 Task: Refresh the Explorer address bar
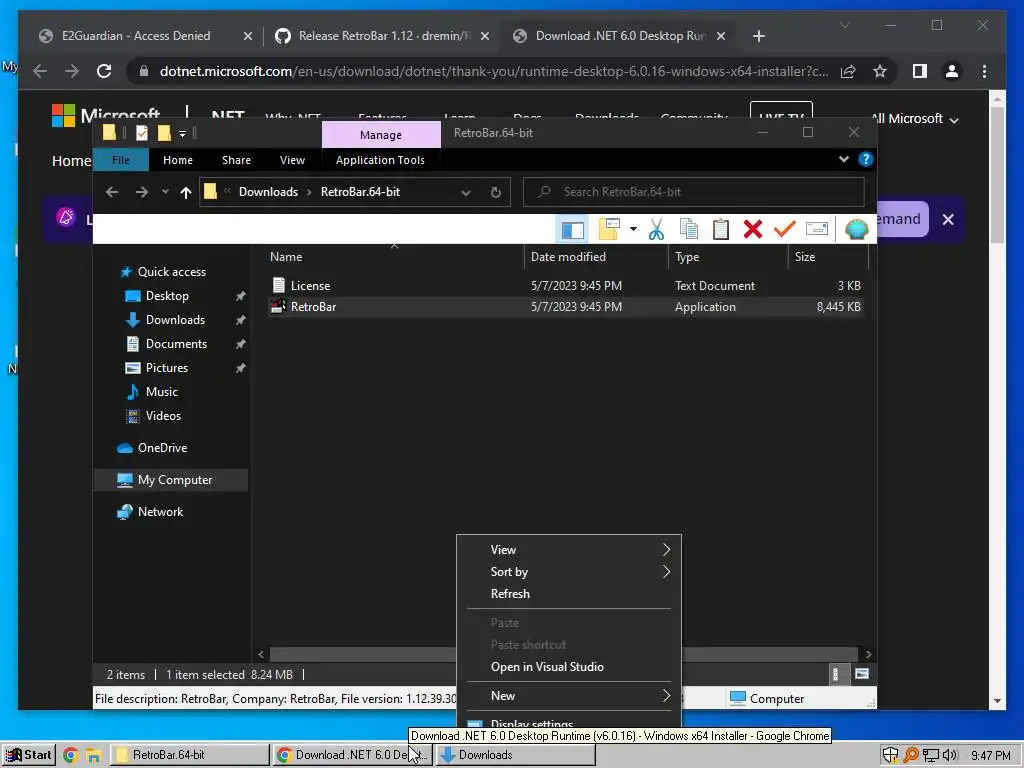(x=496, y=192)
